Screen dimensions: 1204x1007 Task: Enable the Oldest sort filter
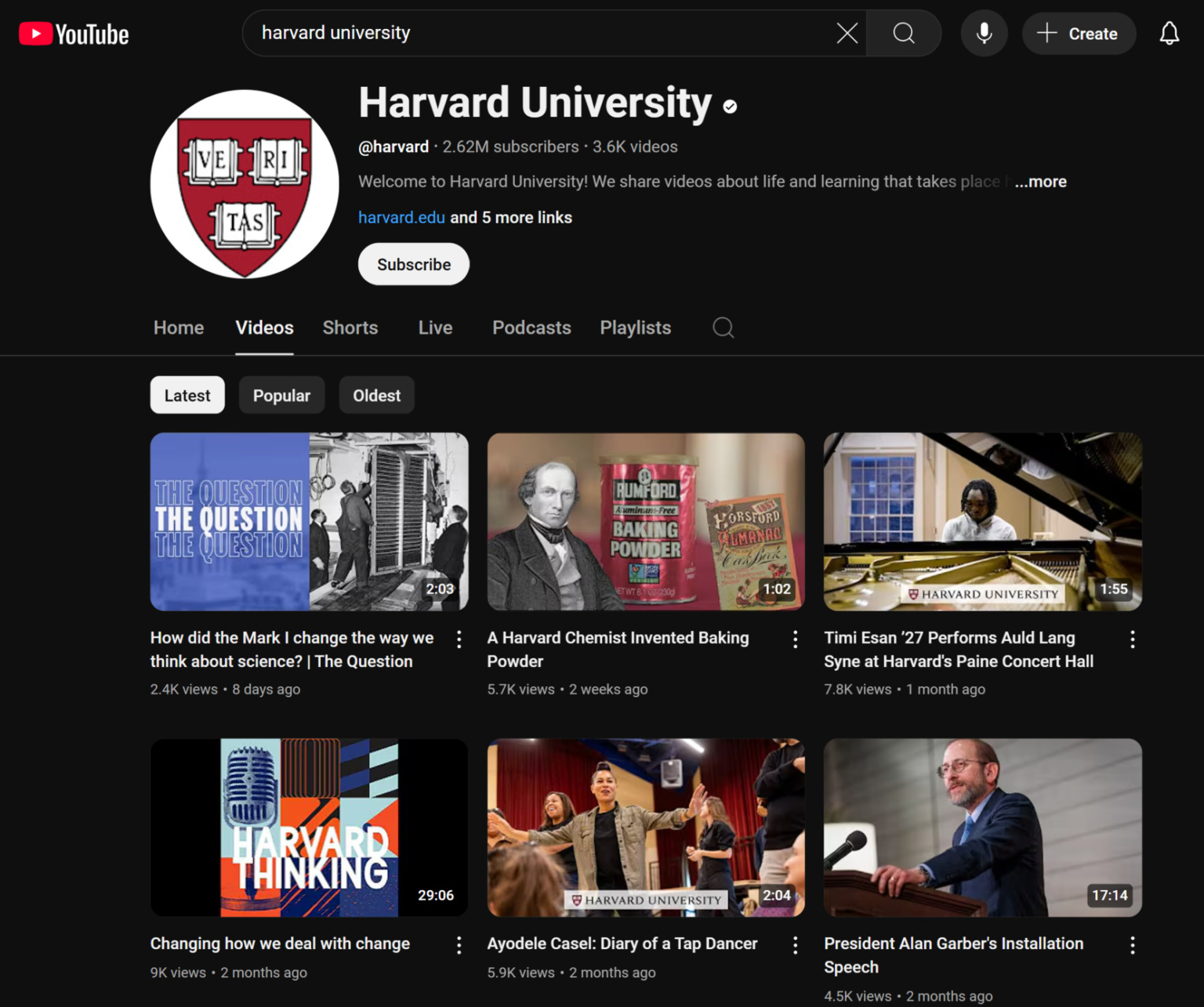[x=376, y=395]
